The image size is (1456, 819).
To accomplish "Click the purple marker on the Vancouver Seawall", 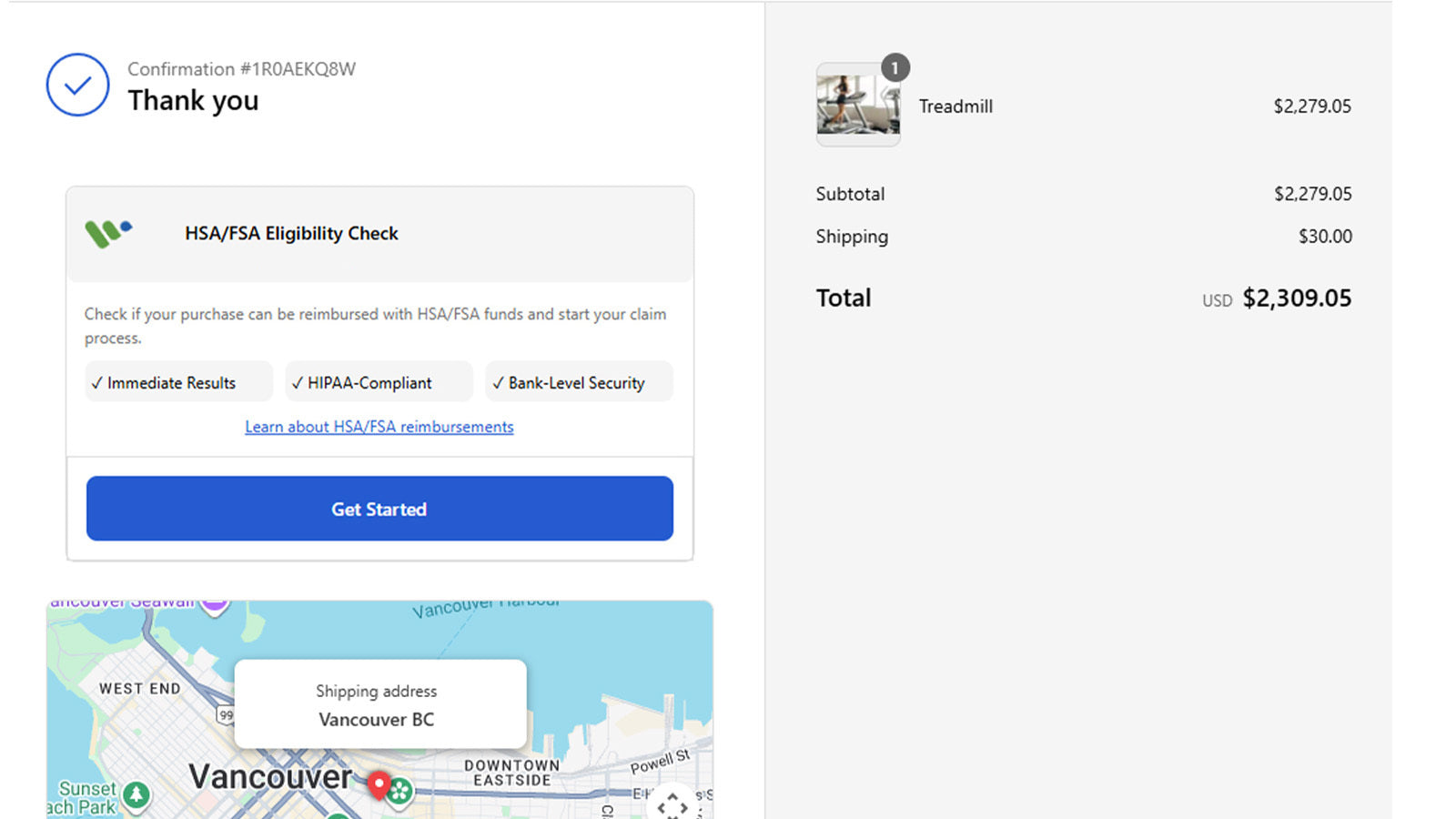I will tap(215, 605).
